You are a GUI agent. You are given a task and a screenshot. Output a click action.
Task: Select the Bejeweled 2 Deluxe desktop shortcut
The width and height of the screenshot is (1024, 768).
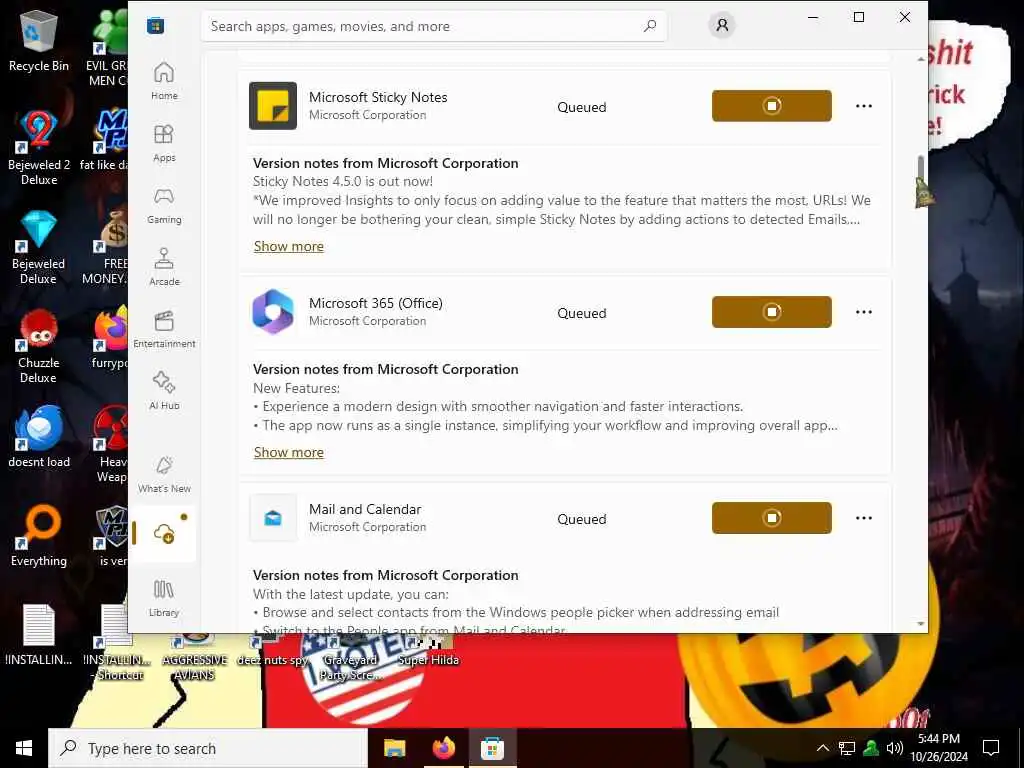[x=39, y=148]
